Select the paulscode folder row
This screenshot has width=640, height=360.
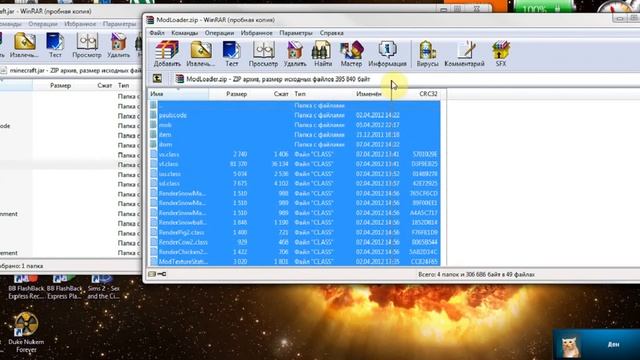point(295,115)
